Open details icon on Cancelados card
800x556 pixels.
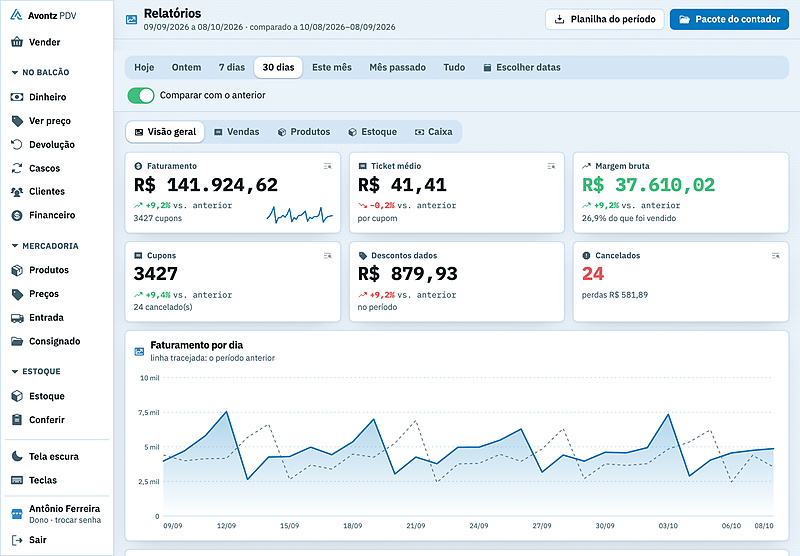[x=776, y=256]
